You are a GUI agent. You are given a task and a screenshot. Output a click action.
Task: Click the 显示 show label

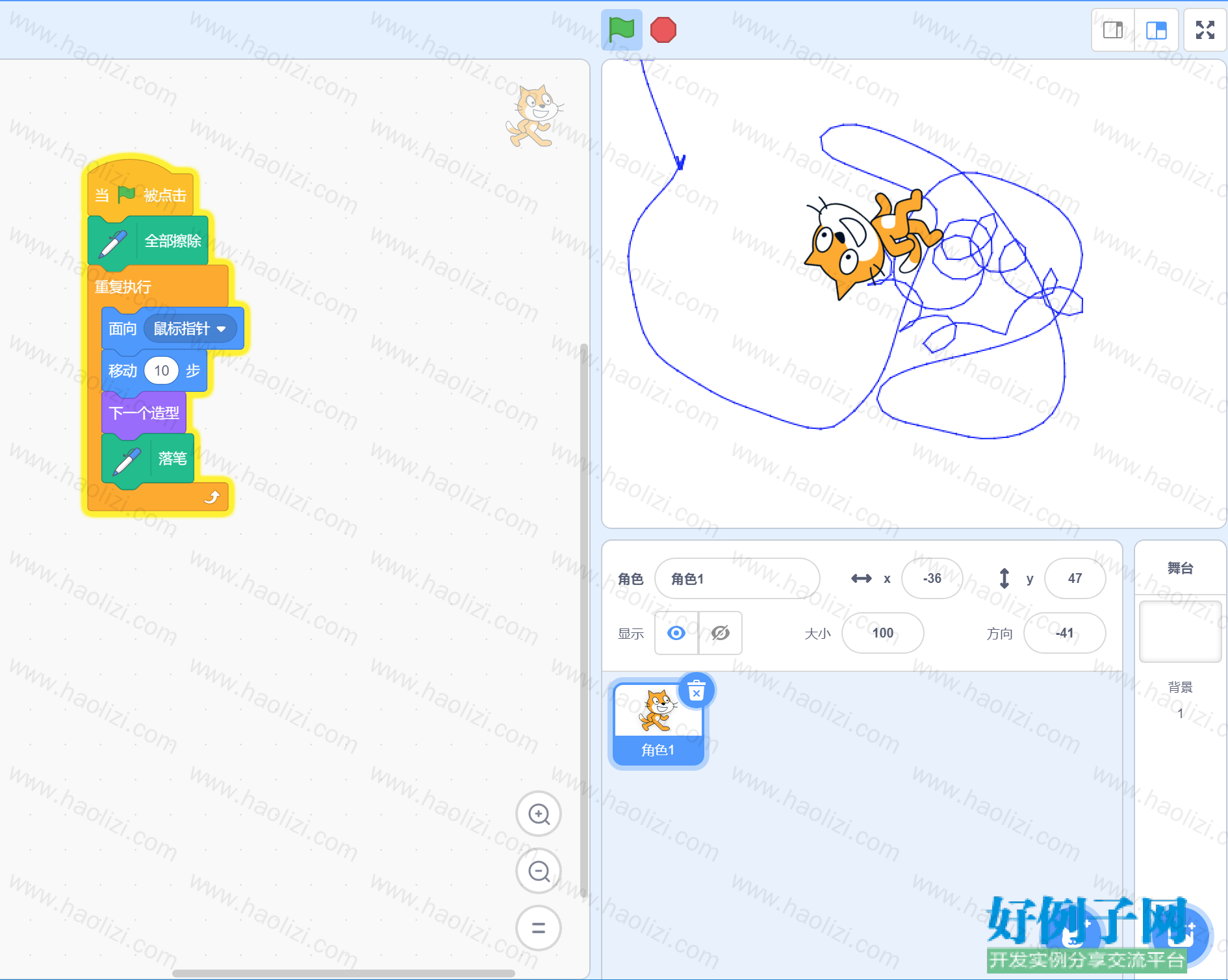[630, 634]
